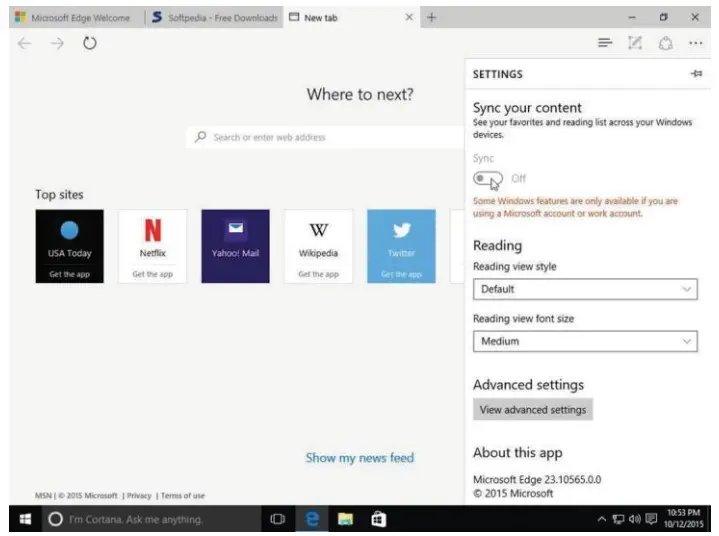
Task: Open the Netflix top site tile
Action: (153, 246)
